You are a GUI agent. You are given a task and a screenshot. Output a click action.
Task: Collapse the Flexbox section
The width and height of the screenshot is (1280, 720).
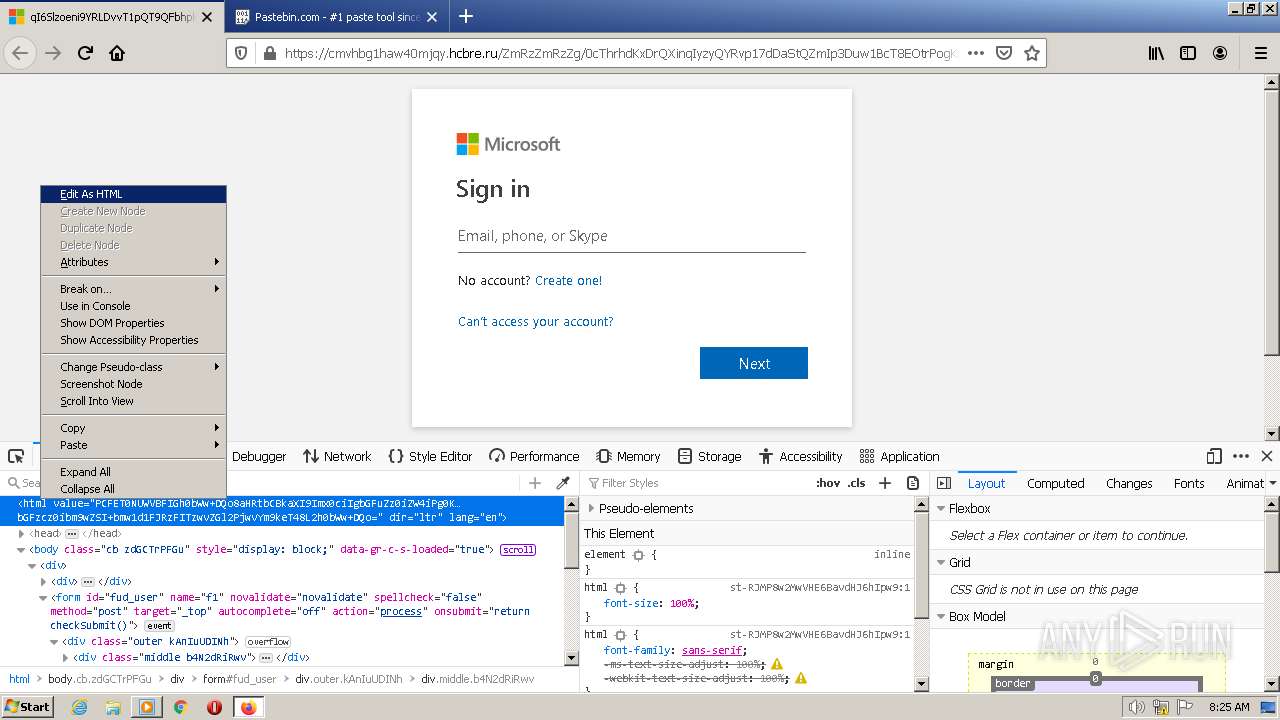pyautogui.click(x=940, y=508)
